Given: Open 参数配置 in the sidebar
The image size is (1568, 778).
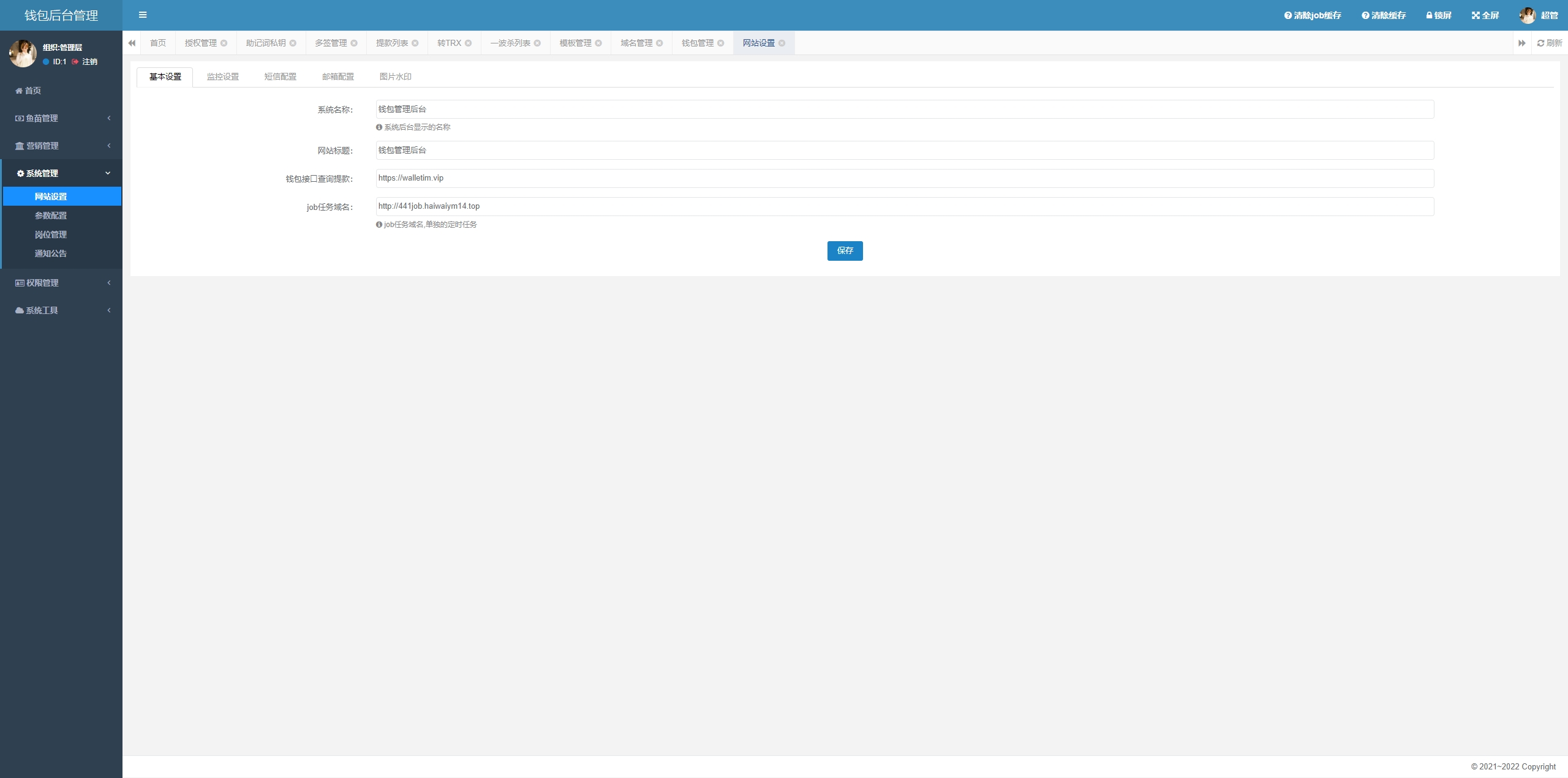Looking at the screenshot, I should point(51,215).
